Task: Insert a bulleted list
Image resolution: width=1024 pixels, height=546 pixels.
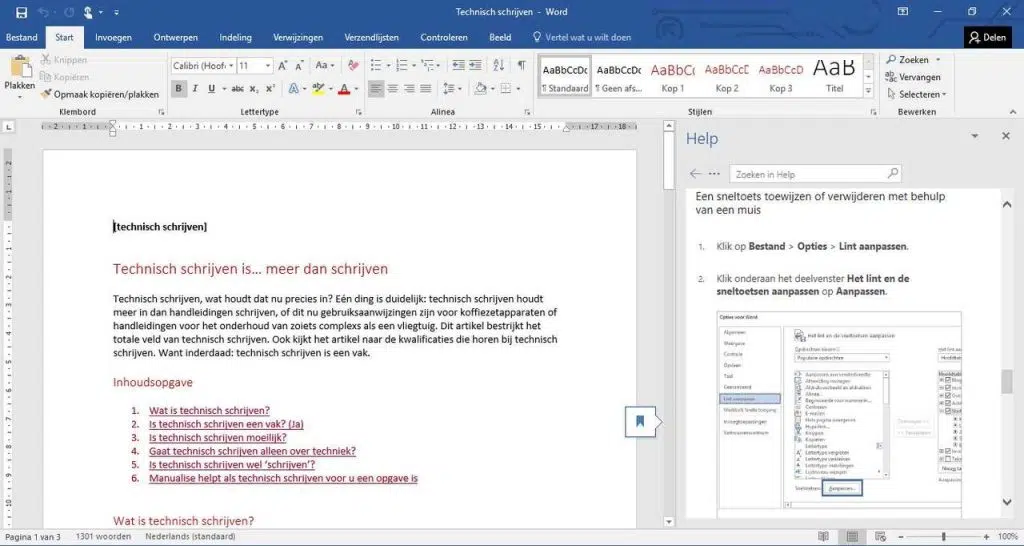Action: (376, 65)
